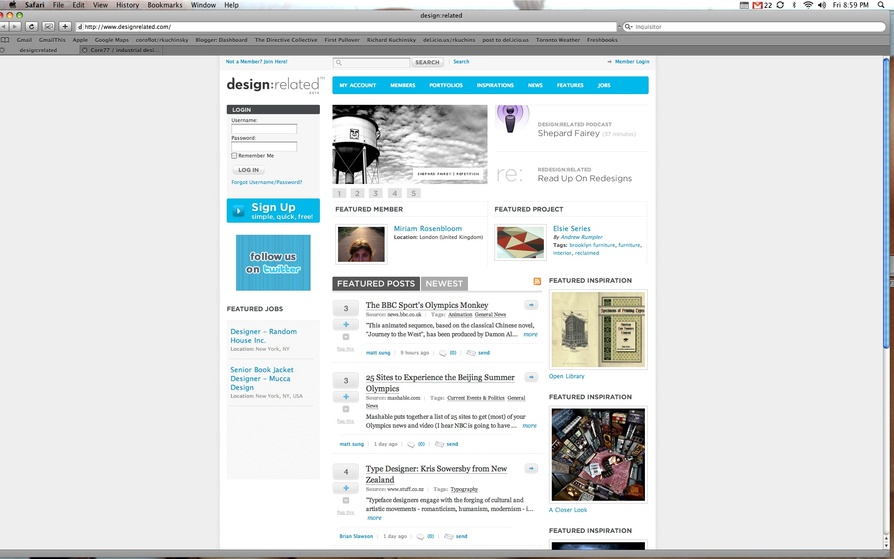Open PORTFOLIOS in the site navigation
This screenshot has width=894, height=559.
446,85
